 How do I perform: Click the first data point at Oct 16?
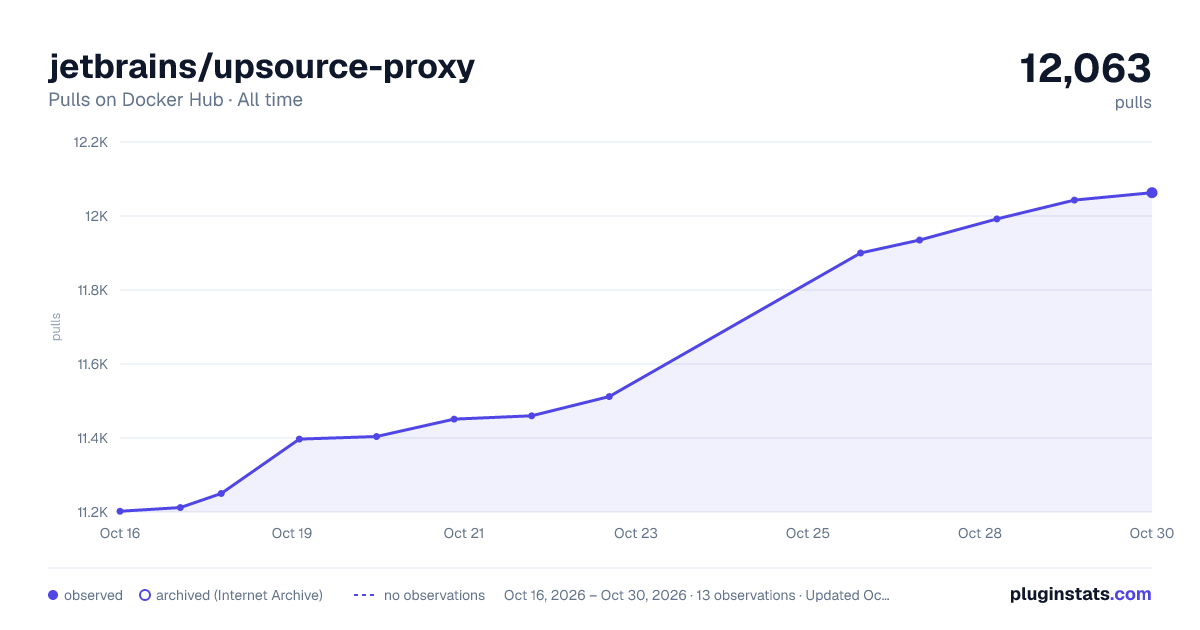click(x=120, y=511)
